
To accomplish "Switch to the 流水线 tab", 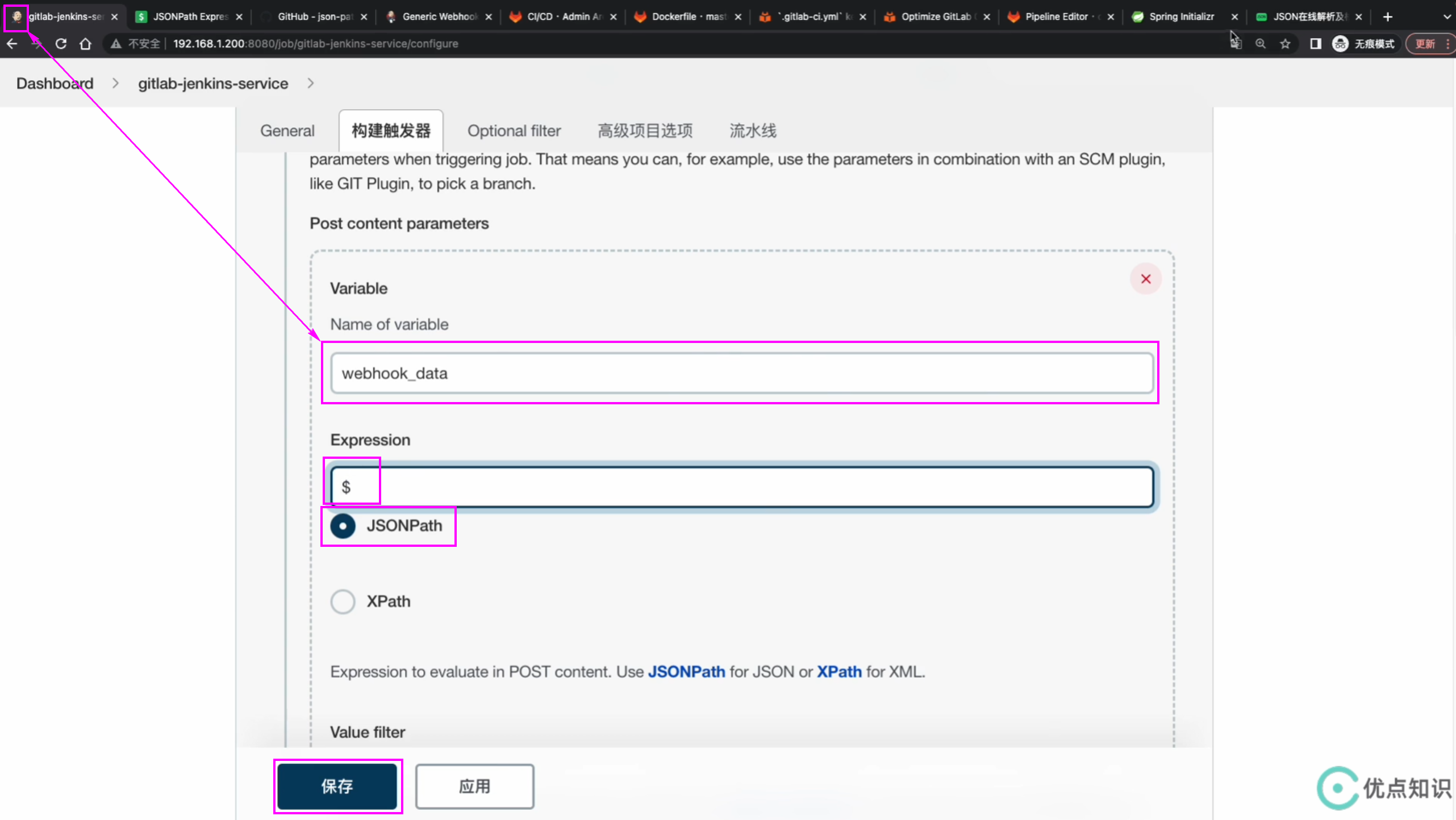I will click(753, 131).
